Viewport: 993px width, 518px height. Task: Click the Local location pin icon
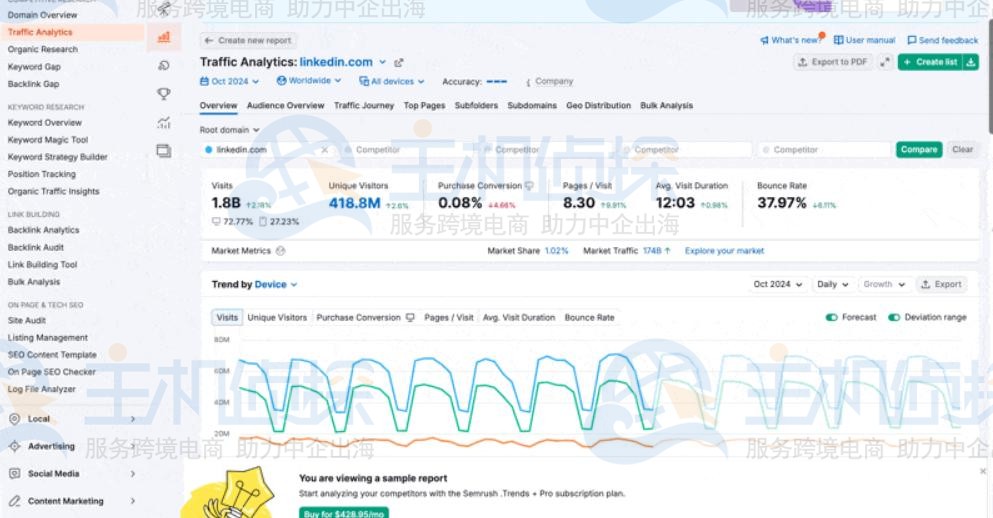15,419
